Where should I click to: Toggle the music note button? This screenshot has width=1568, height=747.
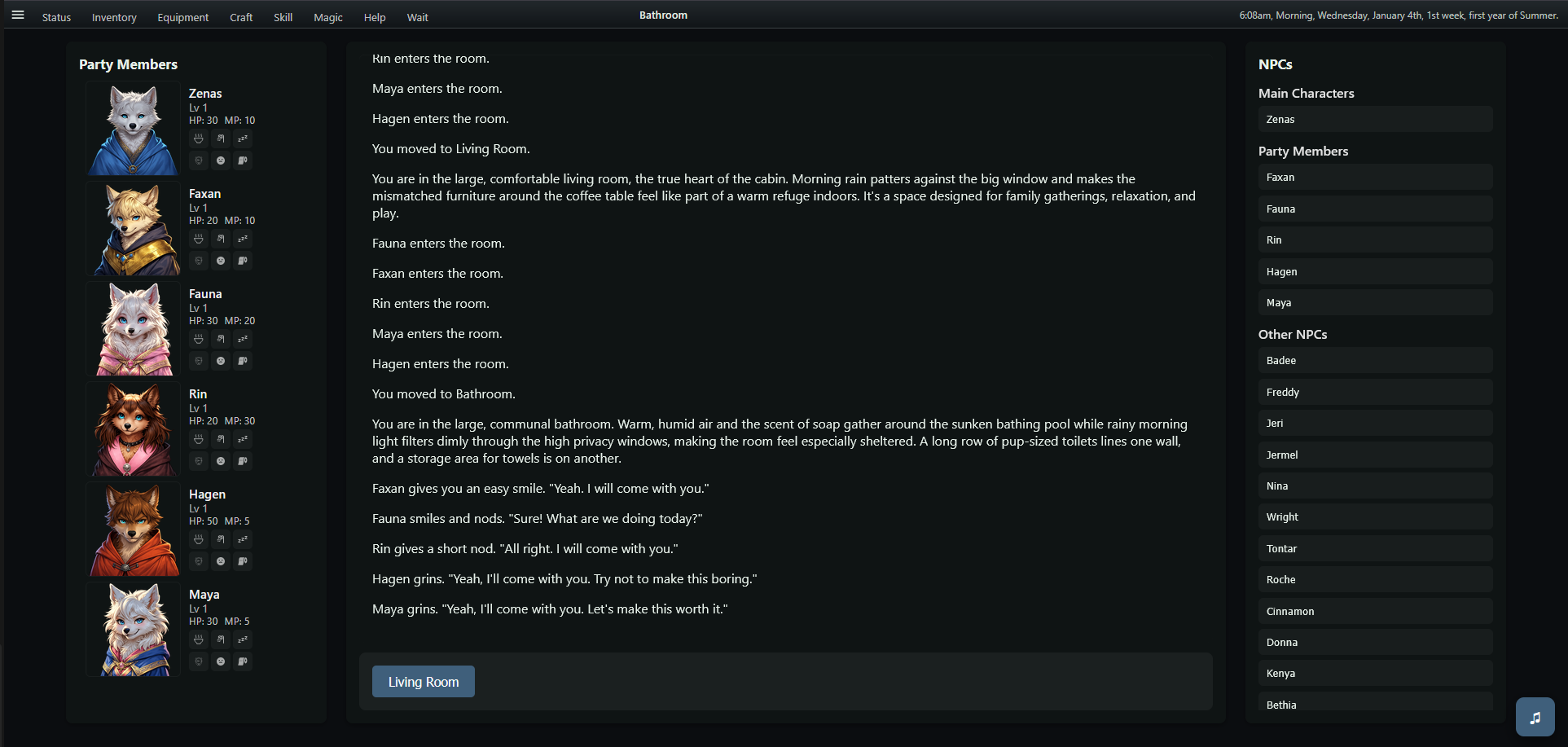pos(1535,717)
